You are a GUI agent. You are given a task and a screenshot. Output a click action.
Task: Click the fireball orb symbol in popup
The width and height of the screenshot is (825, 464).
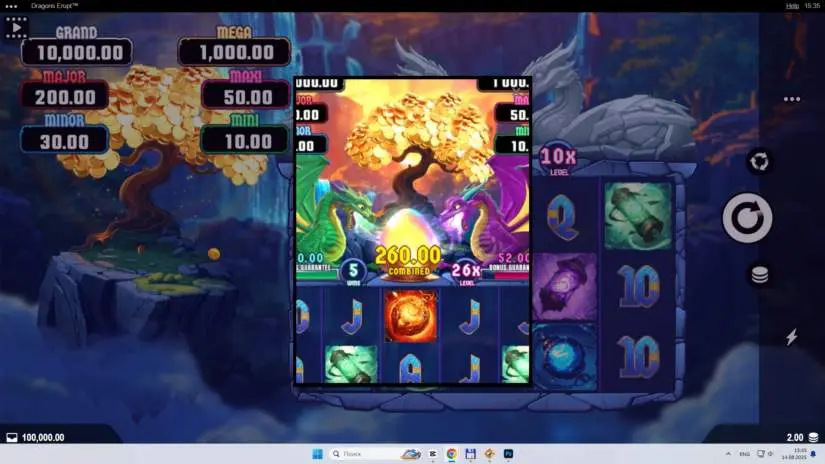tap(410, 316)
